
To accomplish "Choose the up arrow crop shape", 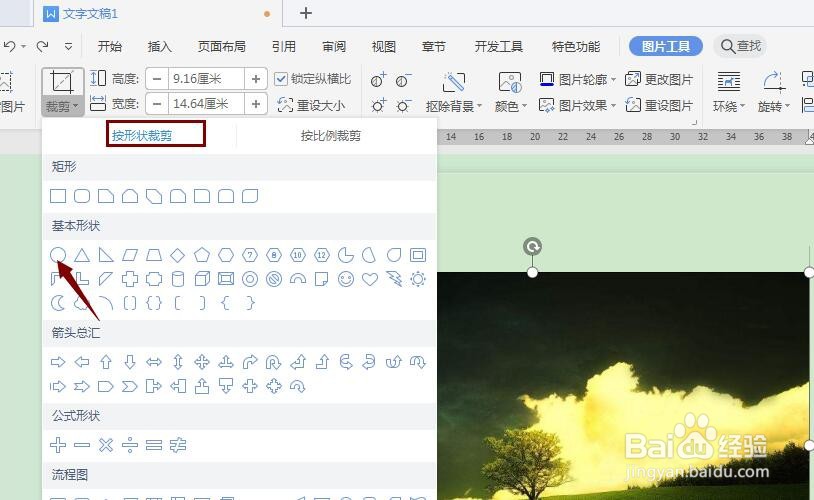I will 106,362.
